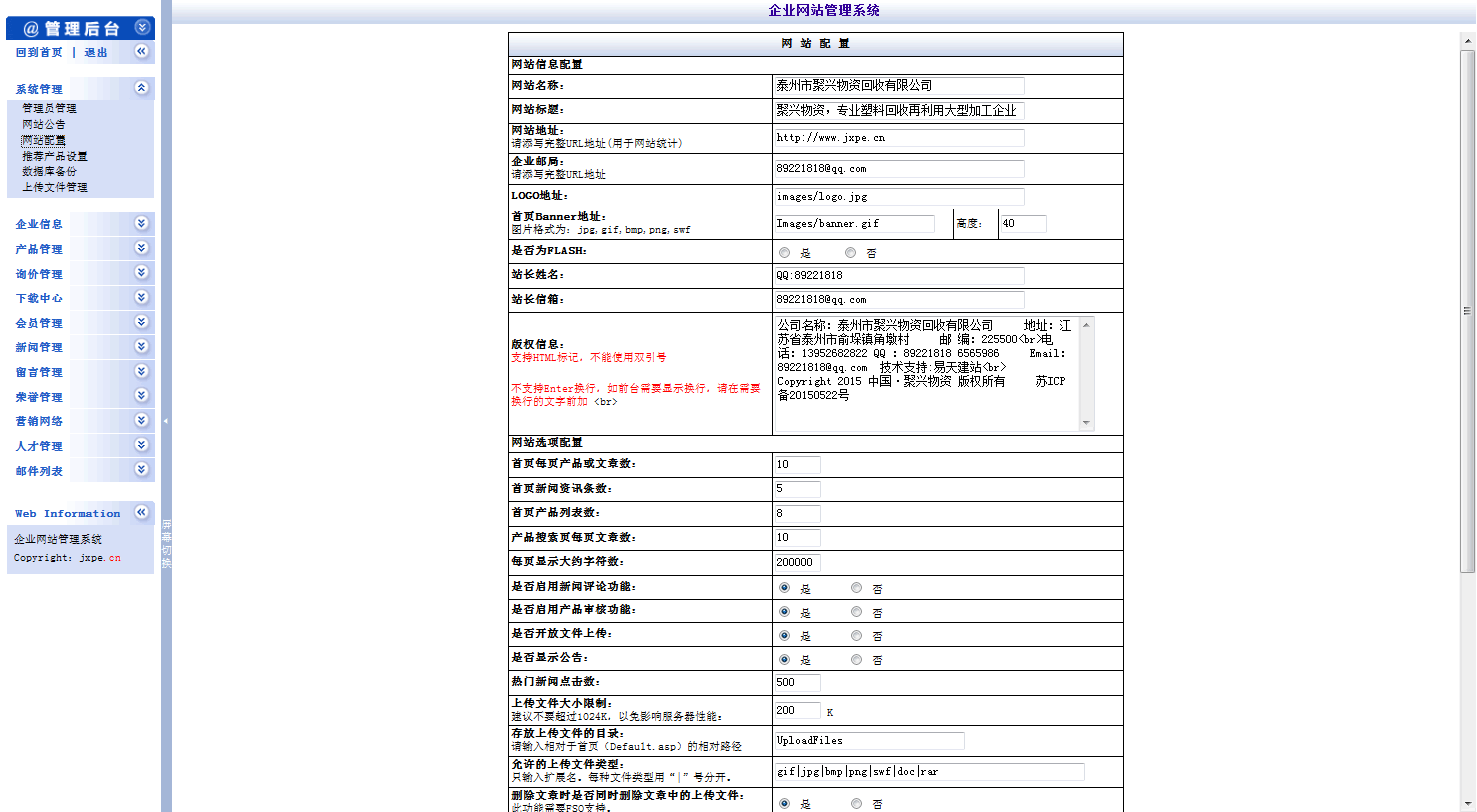The width and height of the screenshot is (1477, 812).
Task: Open 管理员管理 in the sidebar
Action: (x=49, y=108)
